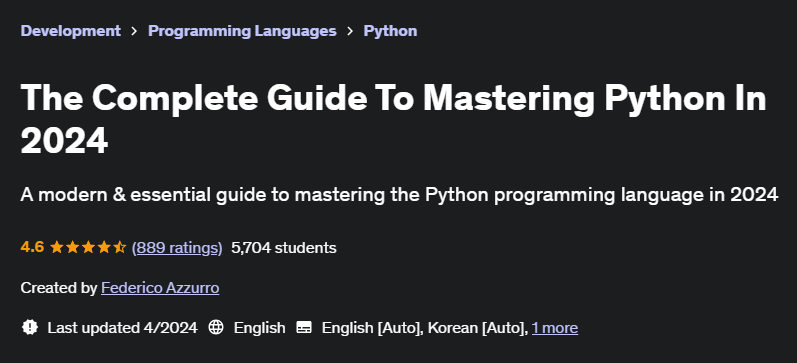
Task: Click the last updated alert badge icon
Action: 29,327
